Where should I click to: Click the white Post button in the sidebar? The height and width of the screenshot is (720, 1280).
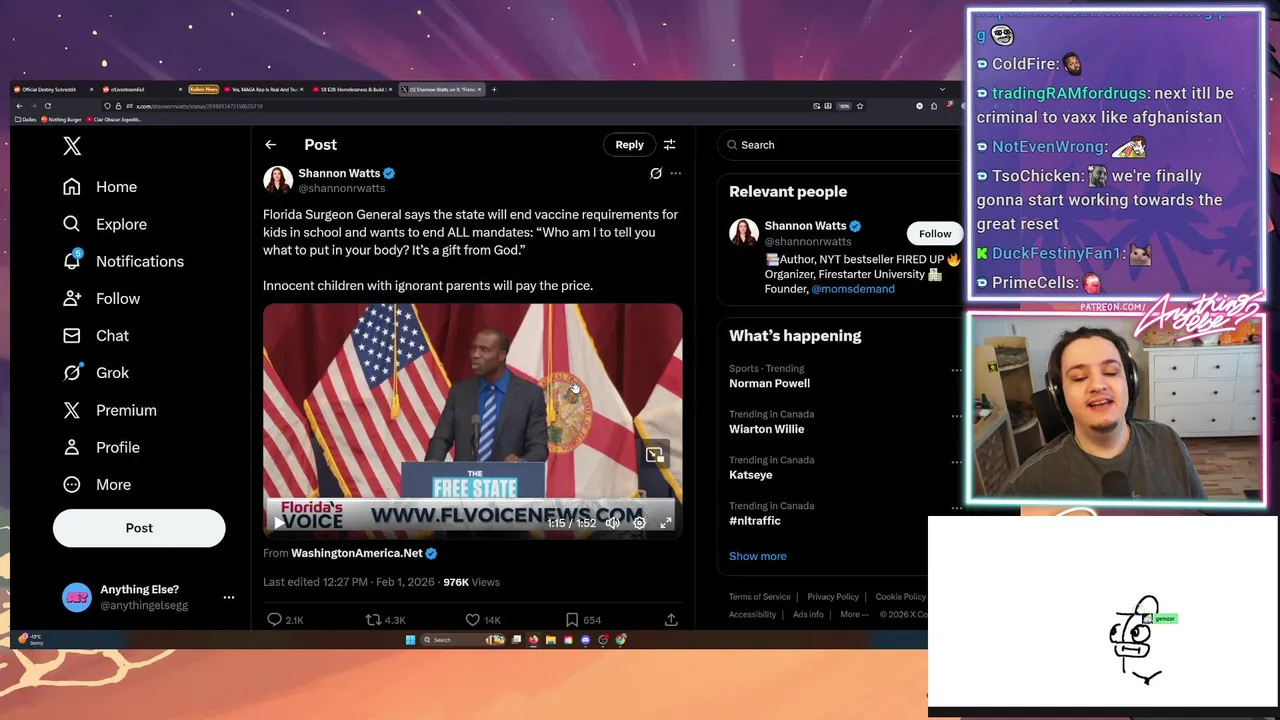pos(139,528)
